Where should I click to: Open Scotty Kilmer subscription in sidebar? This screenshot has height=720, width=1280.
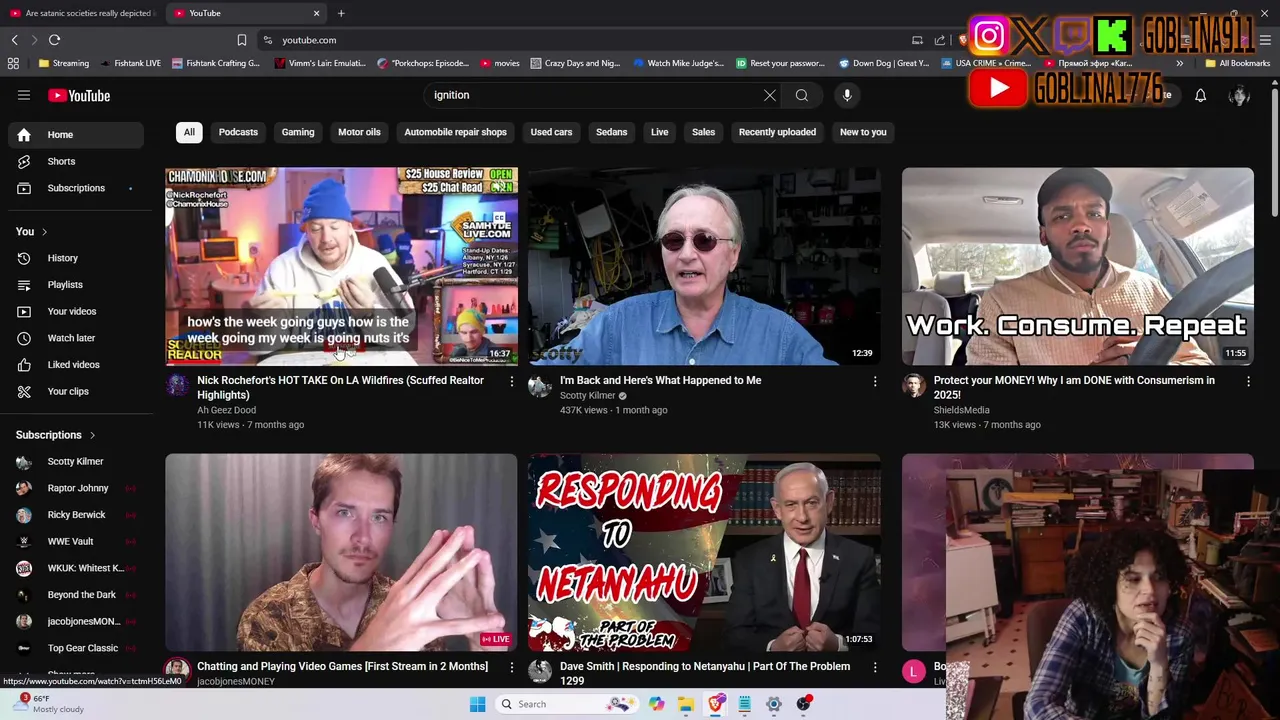[76, 462]
